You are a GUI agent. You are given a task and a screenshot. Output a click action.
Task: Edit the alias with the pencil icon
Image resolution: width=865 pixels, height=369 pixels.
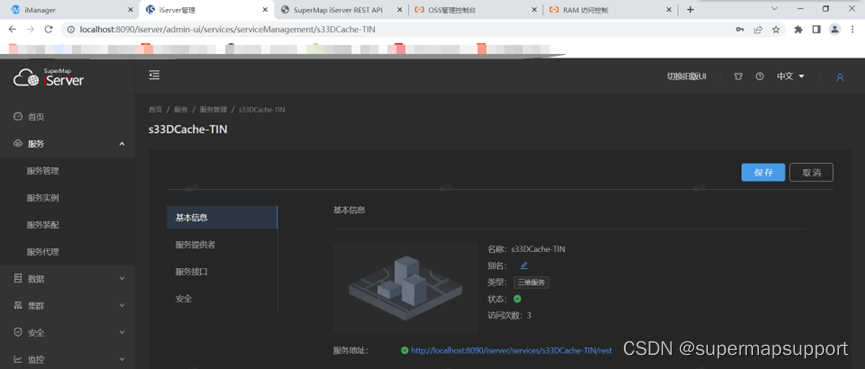click(x=524, y=266)
